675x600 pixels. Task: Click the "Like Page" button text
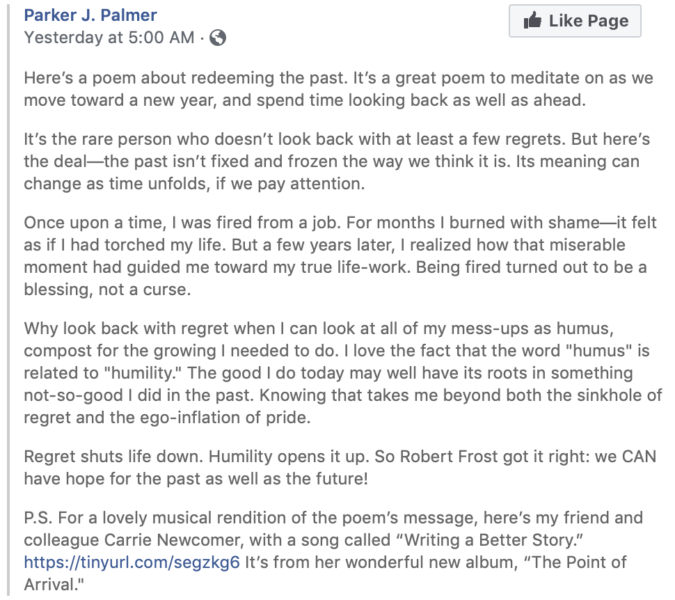pyautogui.click(x=588, y=21)
